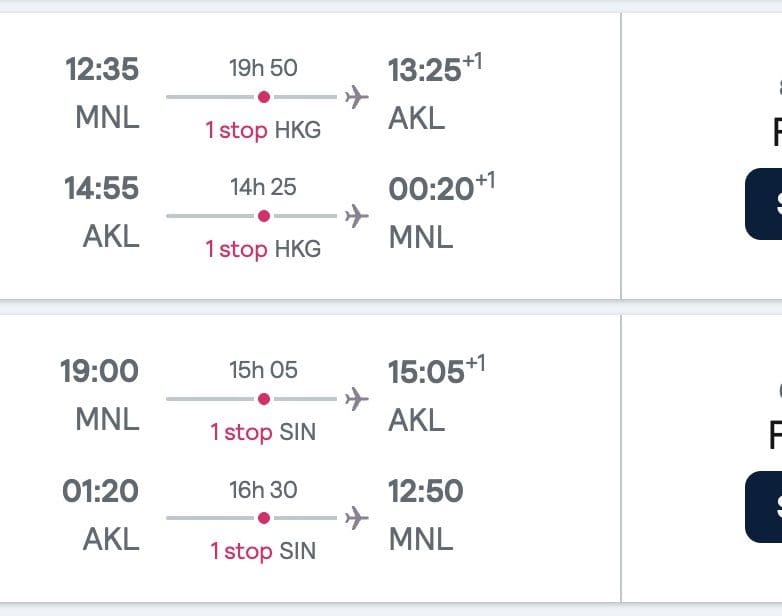Click the 19:00 departure time from MNL
782x616 pixels.
[99, 372]
